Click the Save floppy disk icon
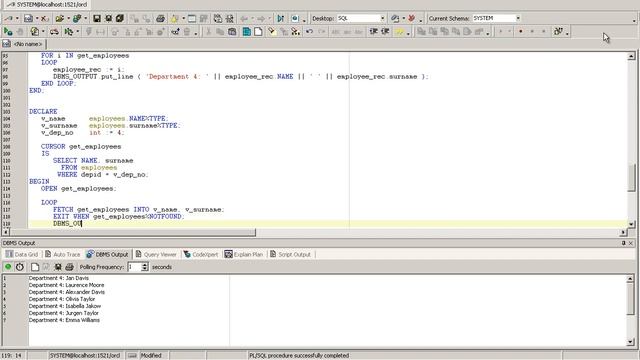The width and height of the screenshot is (640, 360). [x=97, y=18]
